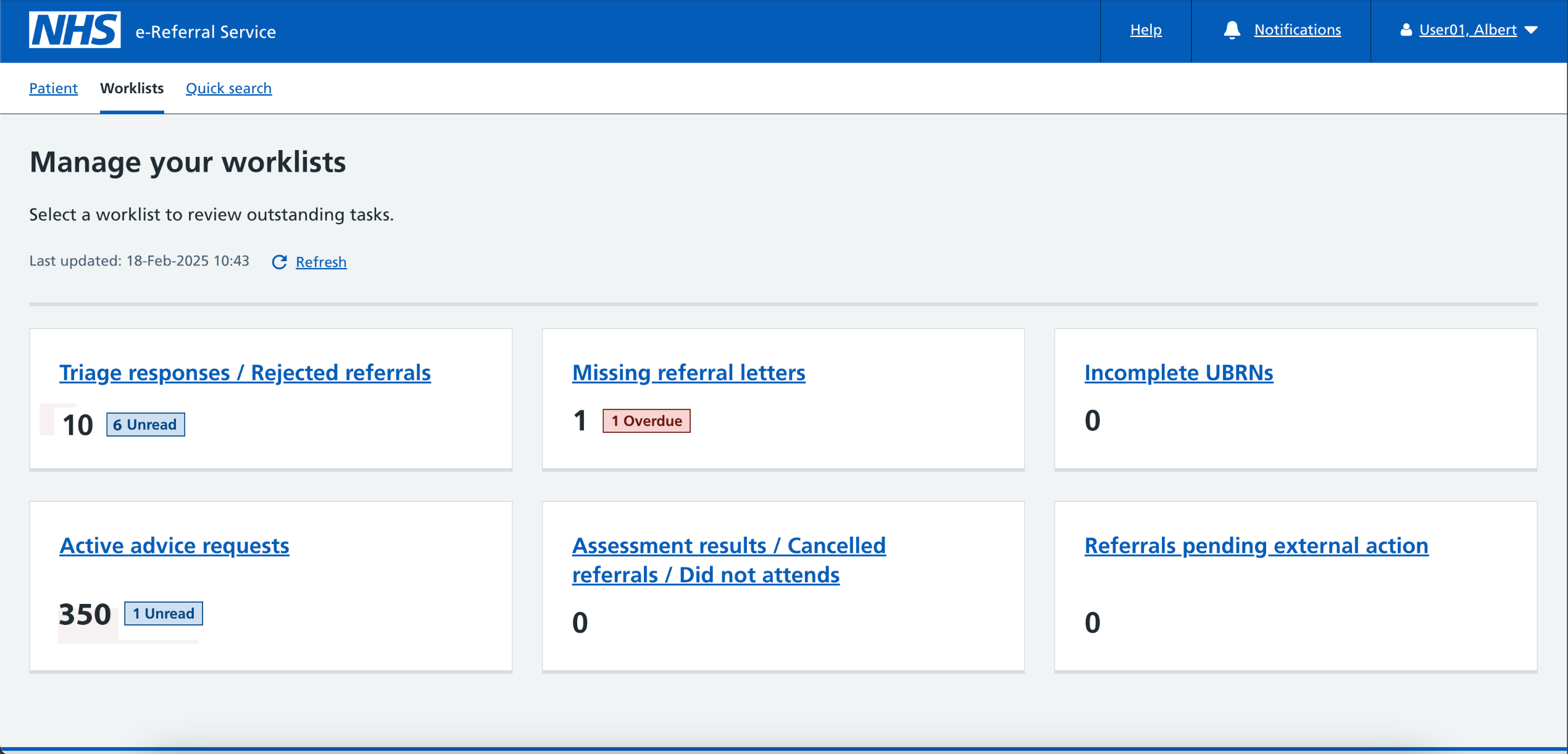Viewport: 1568px width, 754px height.
Task: Click the count 10 in Triage responses card
Action: tap(78, 425)
